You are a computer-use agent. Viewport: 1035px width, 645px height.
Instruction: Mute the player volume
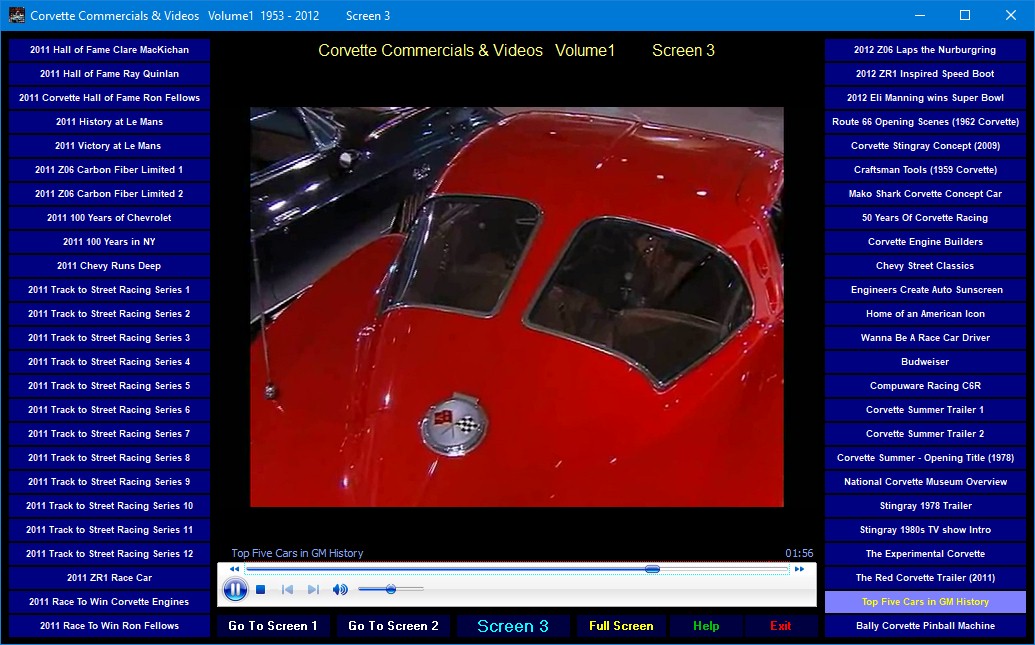pos(340,590)
